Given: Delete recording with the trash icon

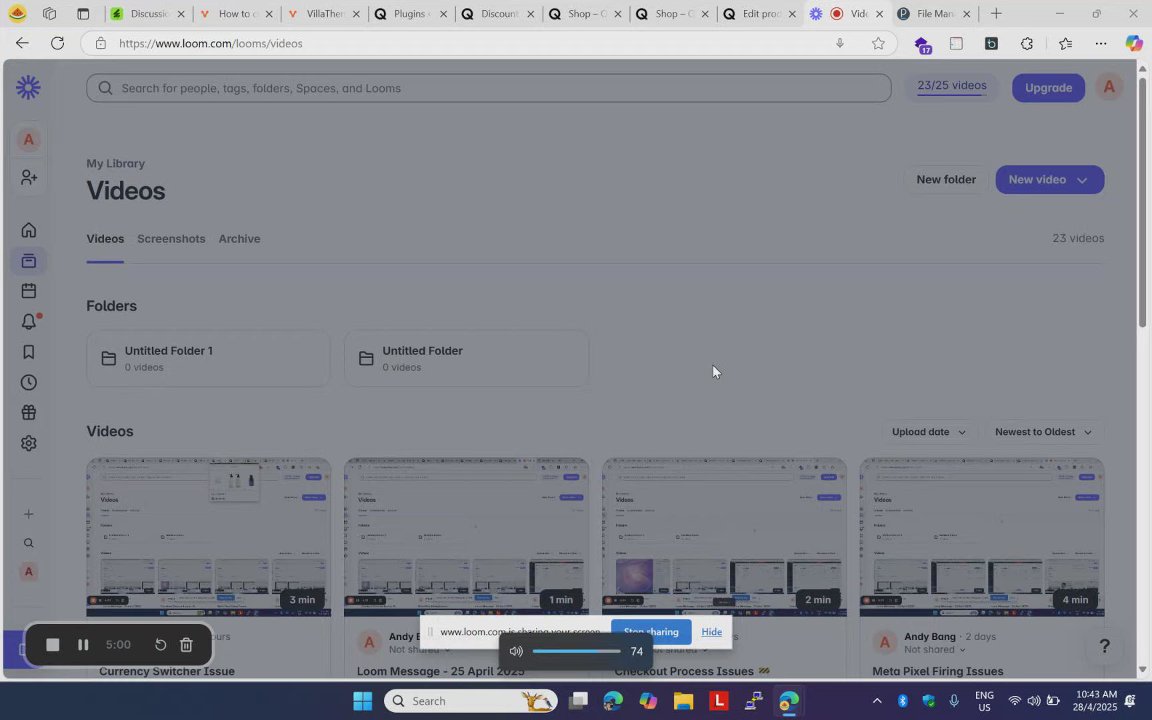Looking at the screenshot, I should coord(187,644).
